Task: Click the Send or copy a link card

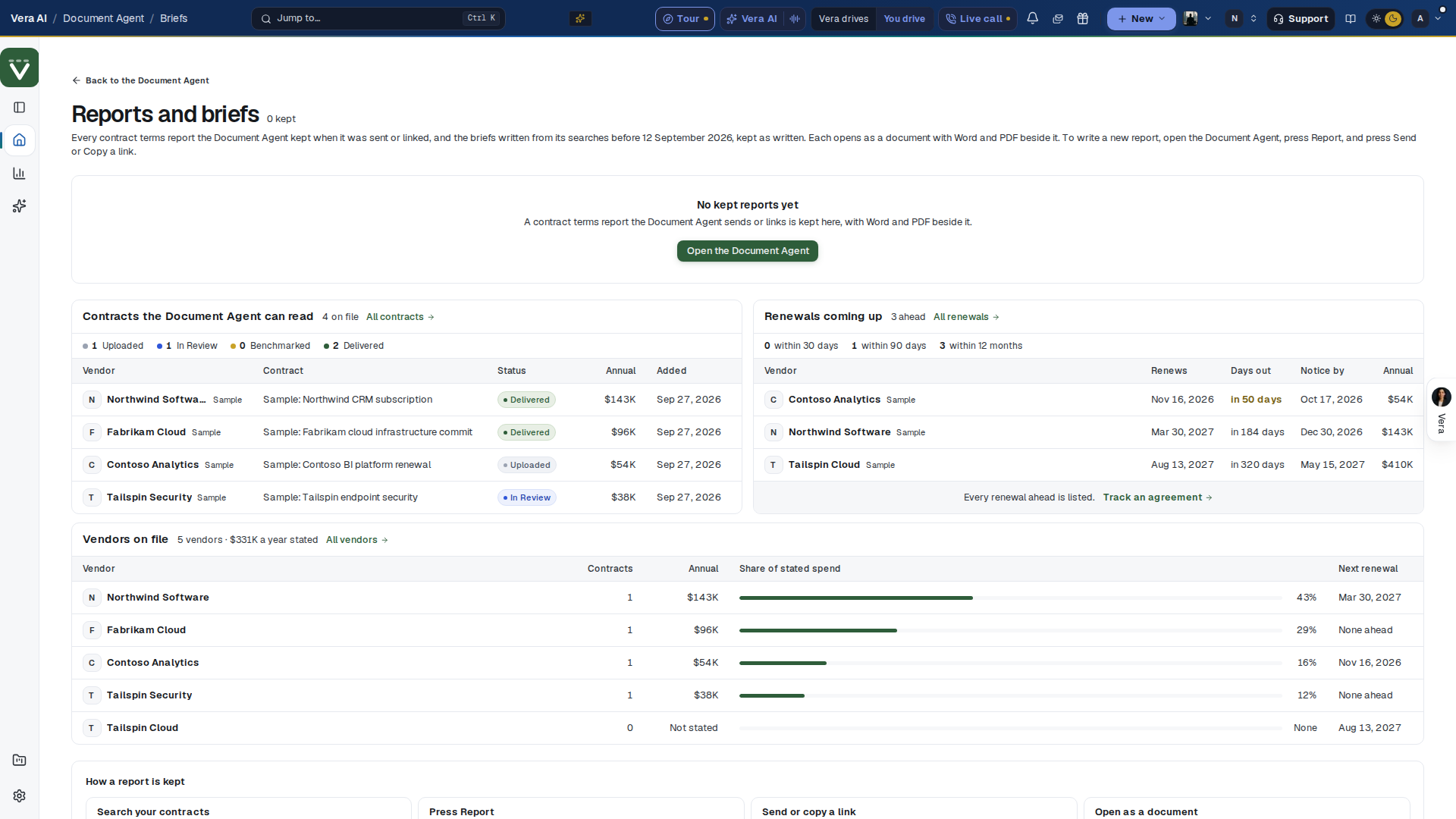Action: point(914,808)
